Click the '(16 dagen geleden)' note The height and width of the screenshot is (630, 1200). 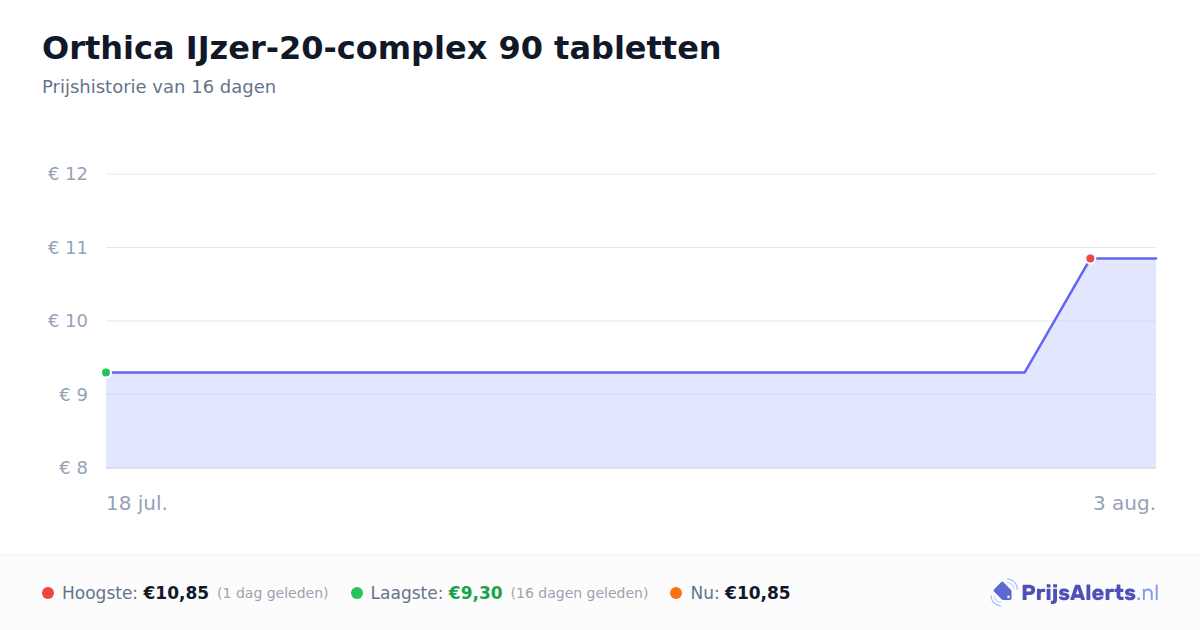pos(579,593)
